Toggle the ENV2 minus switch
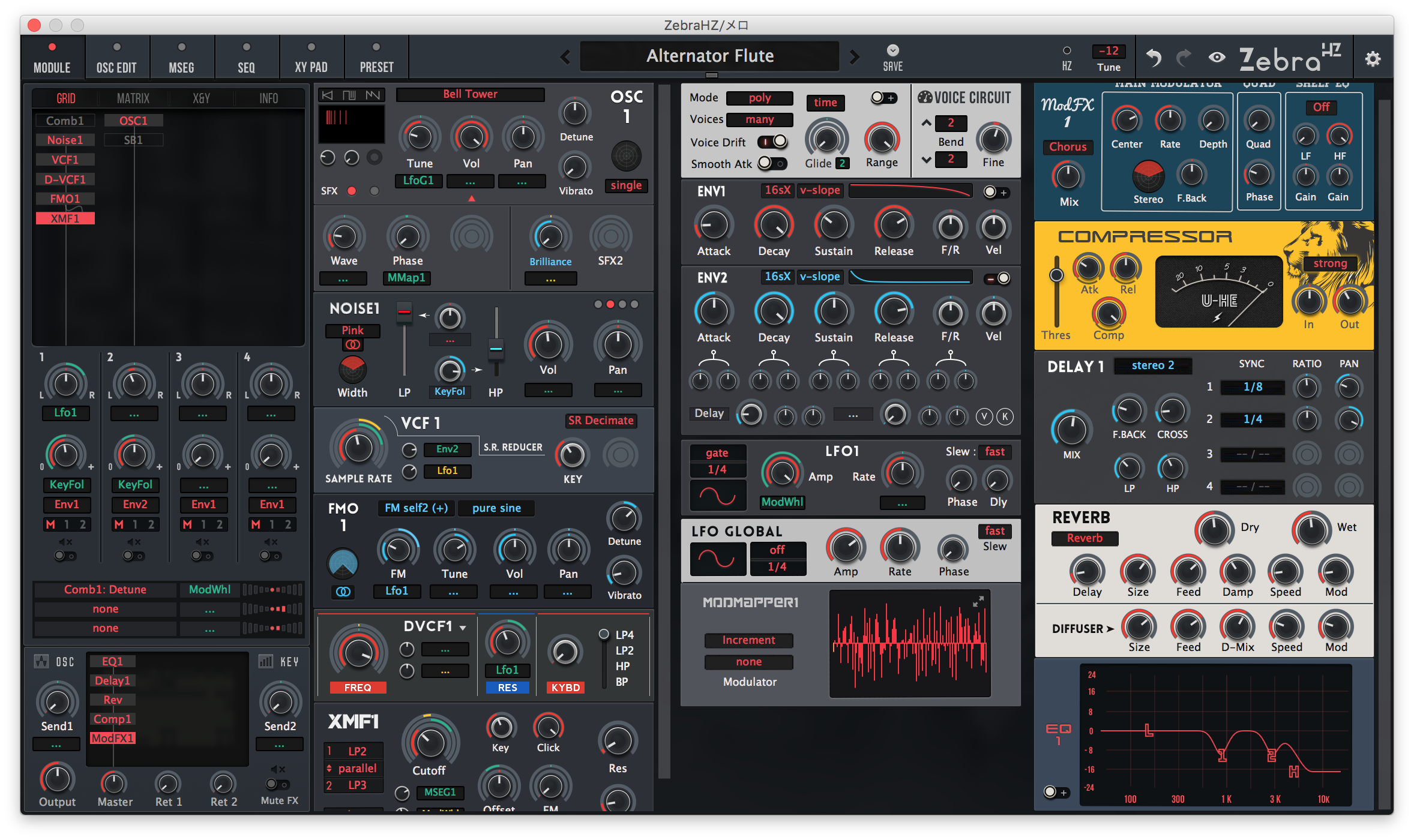Screen dimensions: 1414x840 click(x=996, y=278)
